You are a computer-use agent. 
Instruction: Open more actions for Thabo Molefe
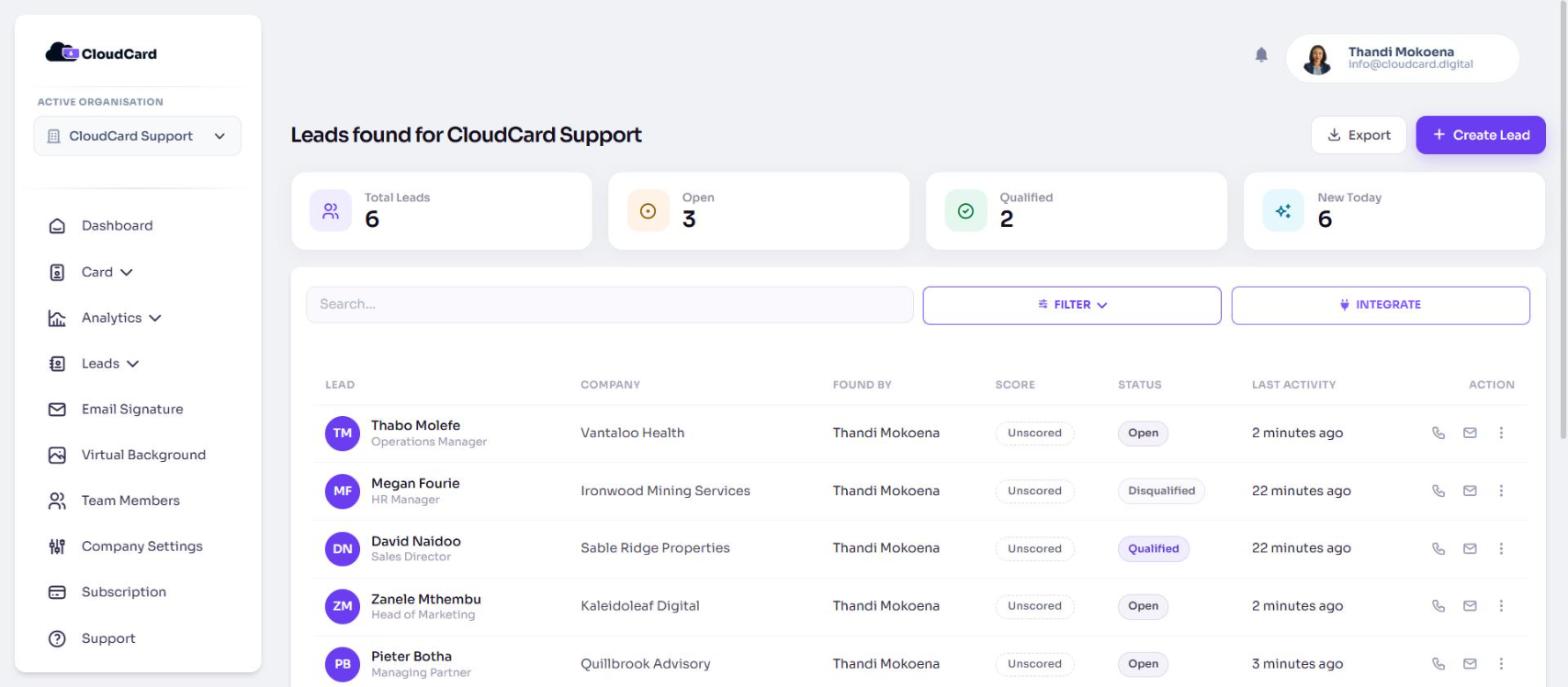[x=1501, y=433]
